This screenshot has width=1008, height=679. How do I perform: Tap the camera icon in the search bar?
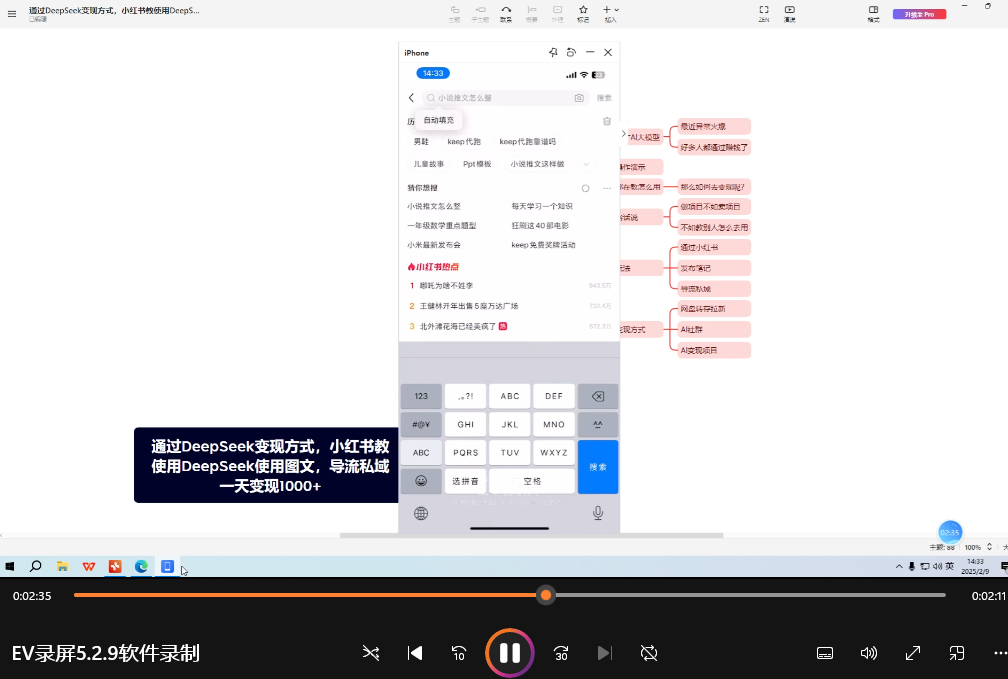tap(579, 98)
